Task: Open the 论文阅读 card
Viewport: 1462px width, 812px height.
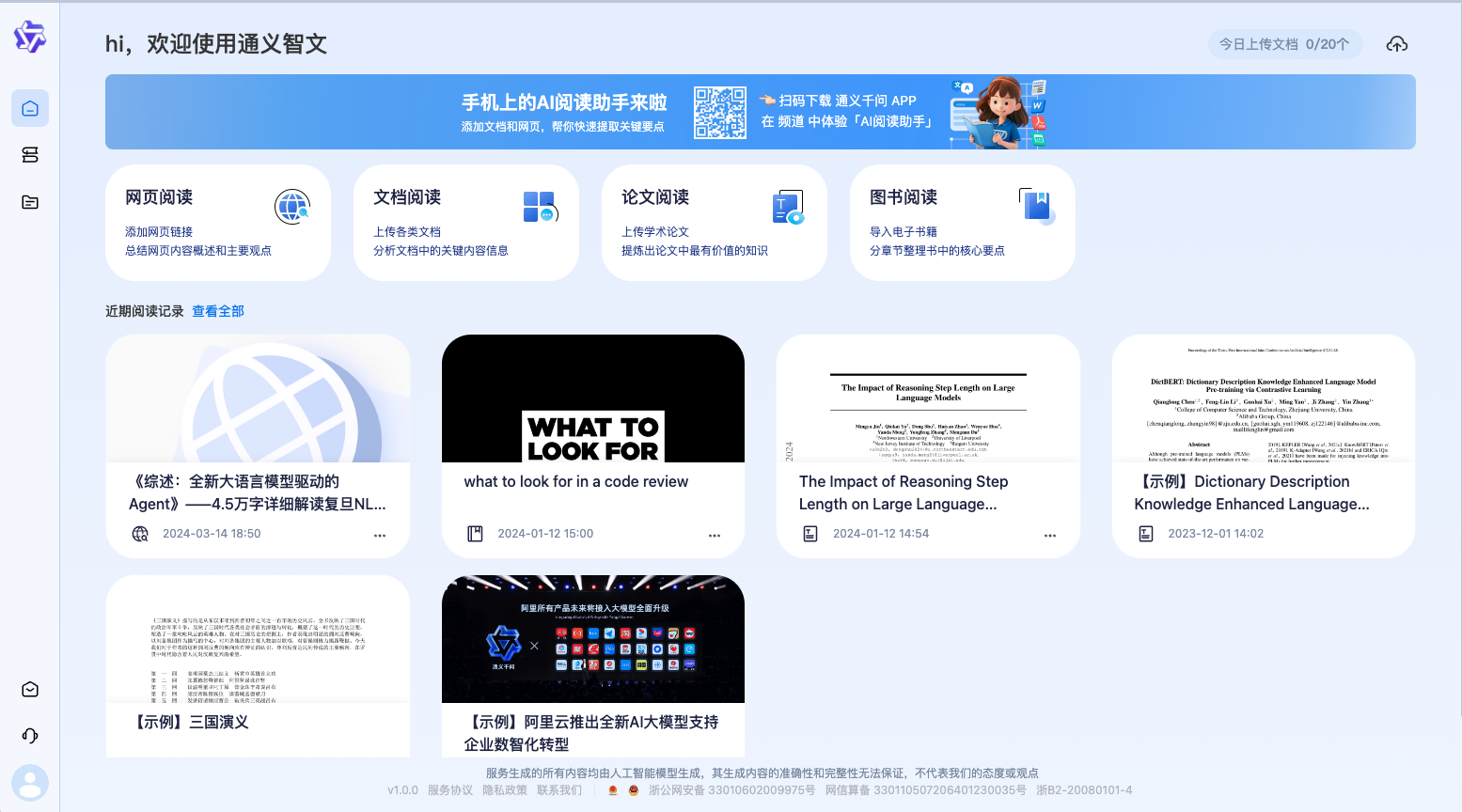Action: coord(715,223)
